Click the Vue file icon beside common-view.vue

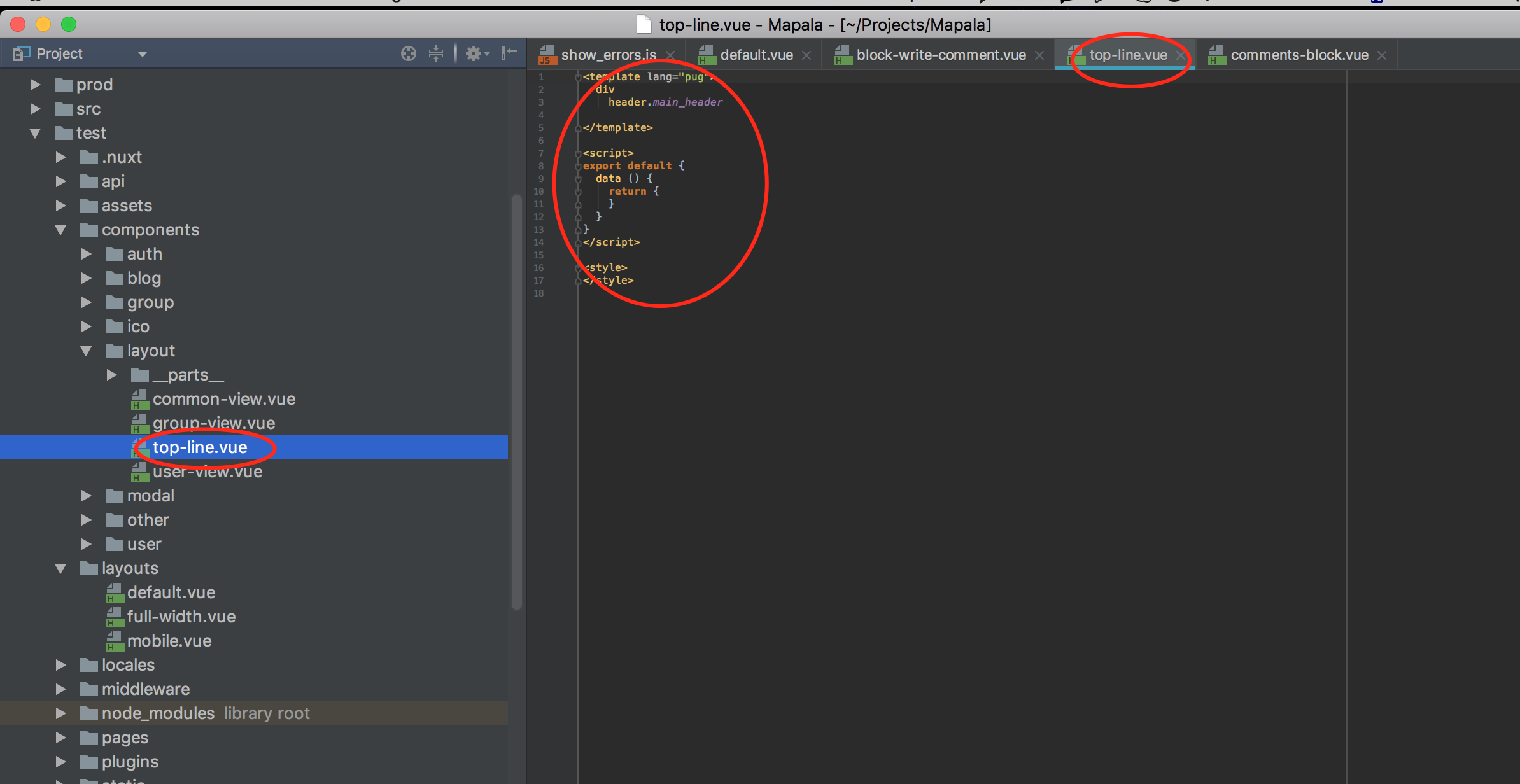(140, 399)
